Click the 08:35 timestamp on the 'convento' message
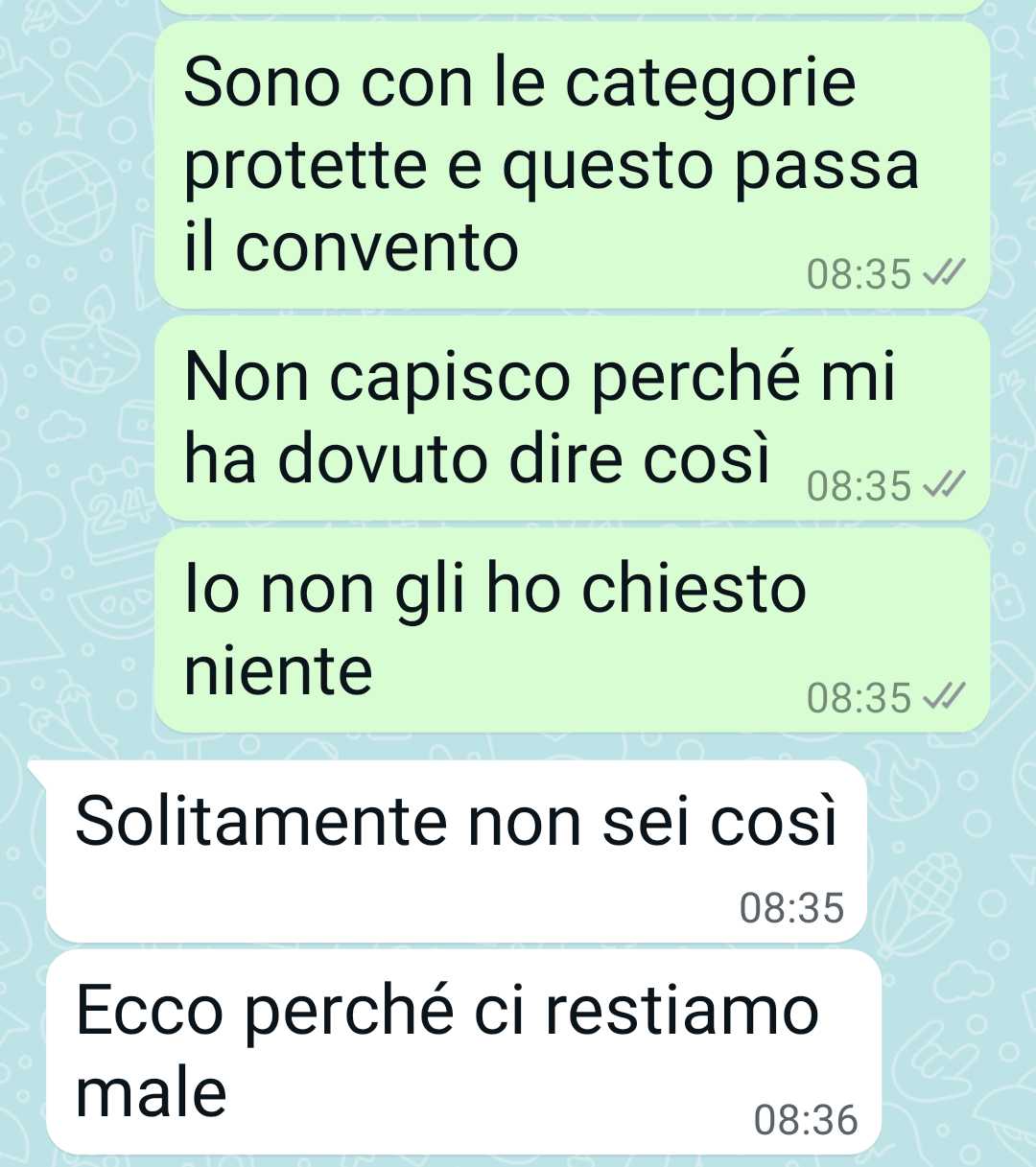Image resolution: width=1036 pixels, height=1167 pixels. tap(859, 274)
